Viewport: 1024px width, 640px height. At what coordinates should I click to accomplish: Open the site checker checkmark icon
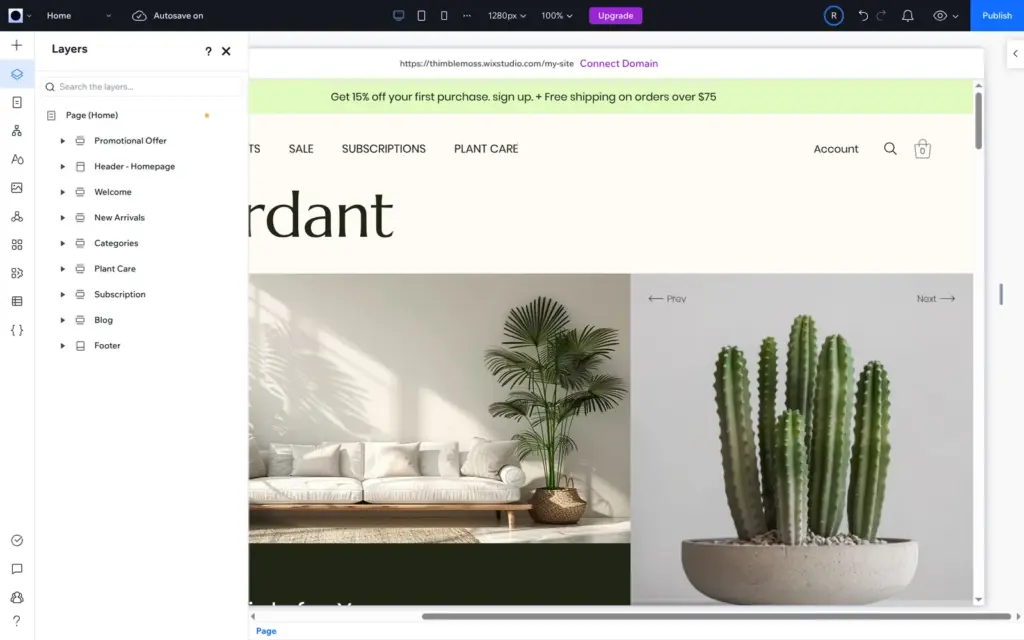point(17,540)
